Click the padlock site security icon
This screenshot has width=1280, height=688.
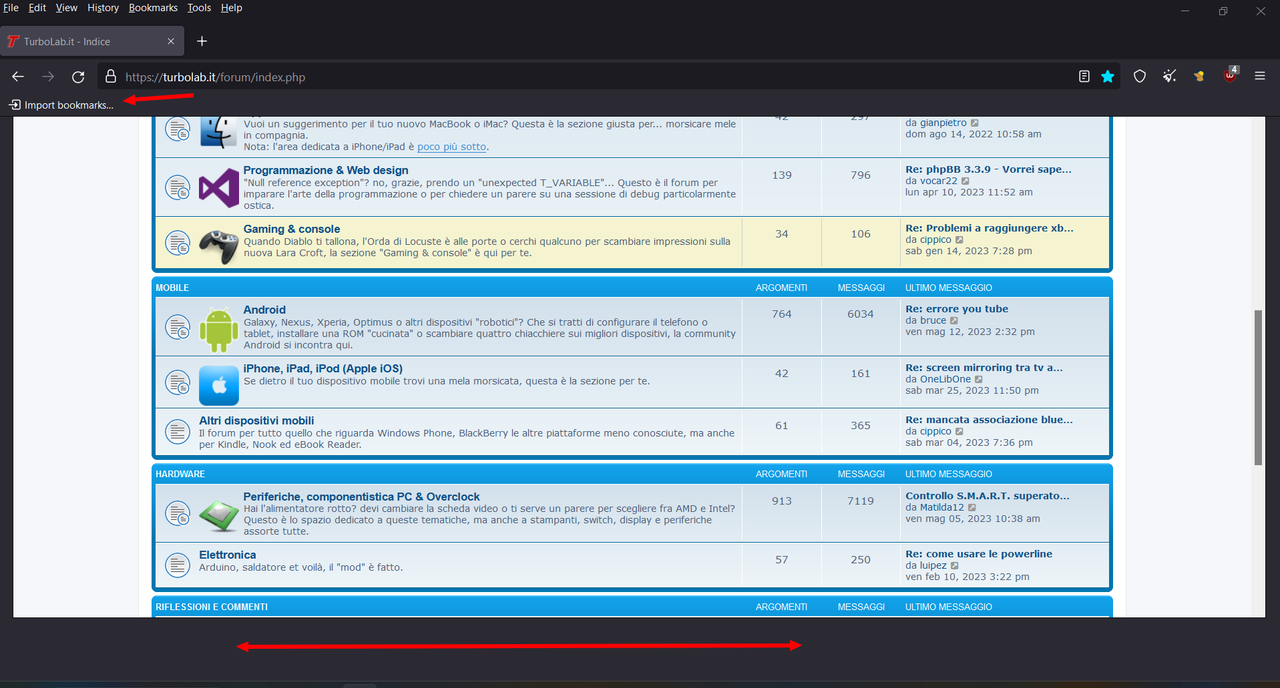click(x=110, y=76)
